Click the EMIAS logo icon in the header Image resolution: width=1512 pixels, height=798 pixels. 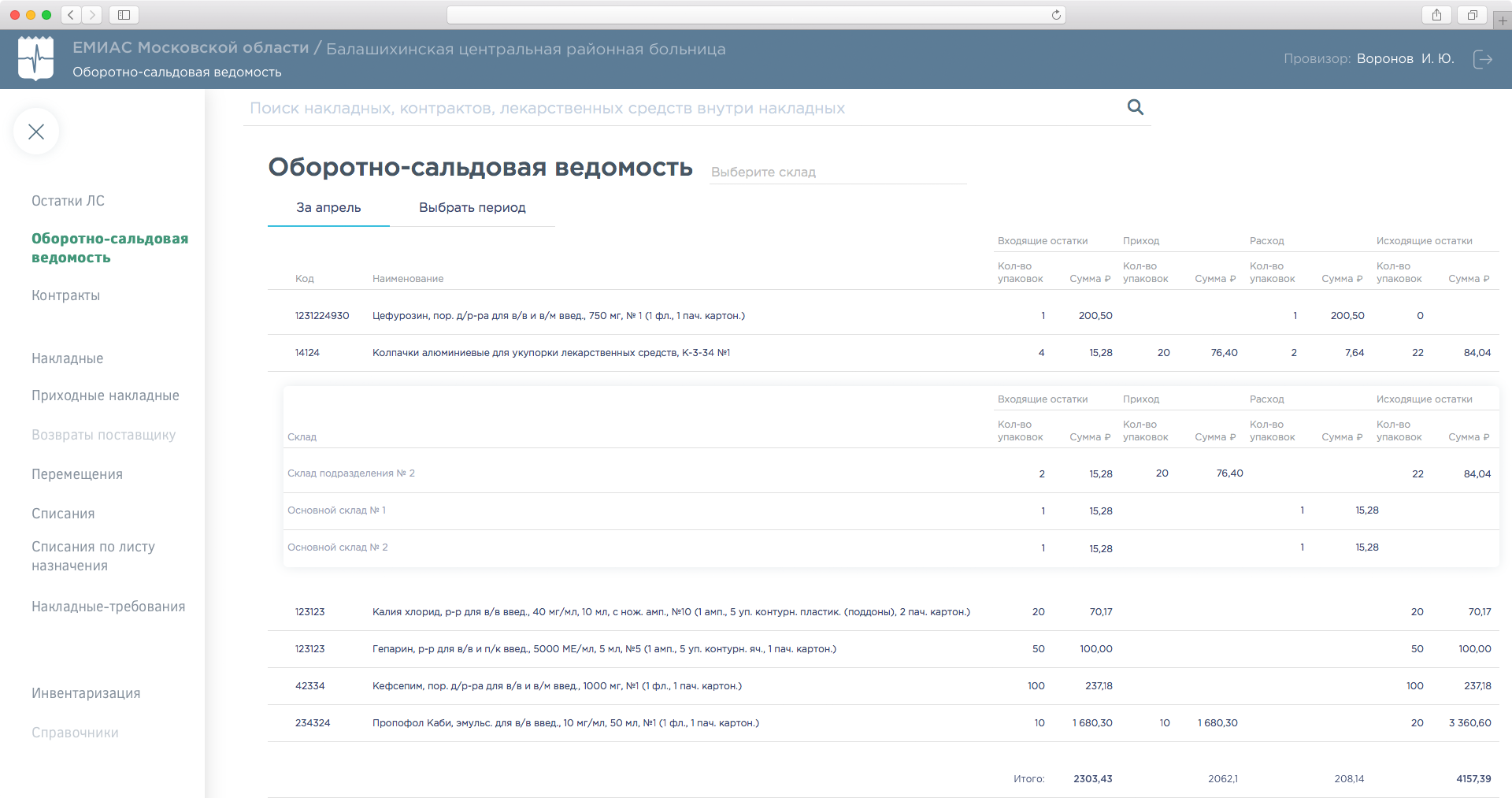pos(35,58)
